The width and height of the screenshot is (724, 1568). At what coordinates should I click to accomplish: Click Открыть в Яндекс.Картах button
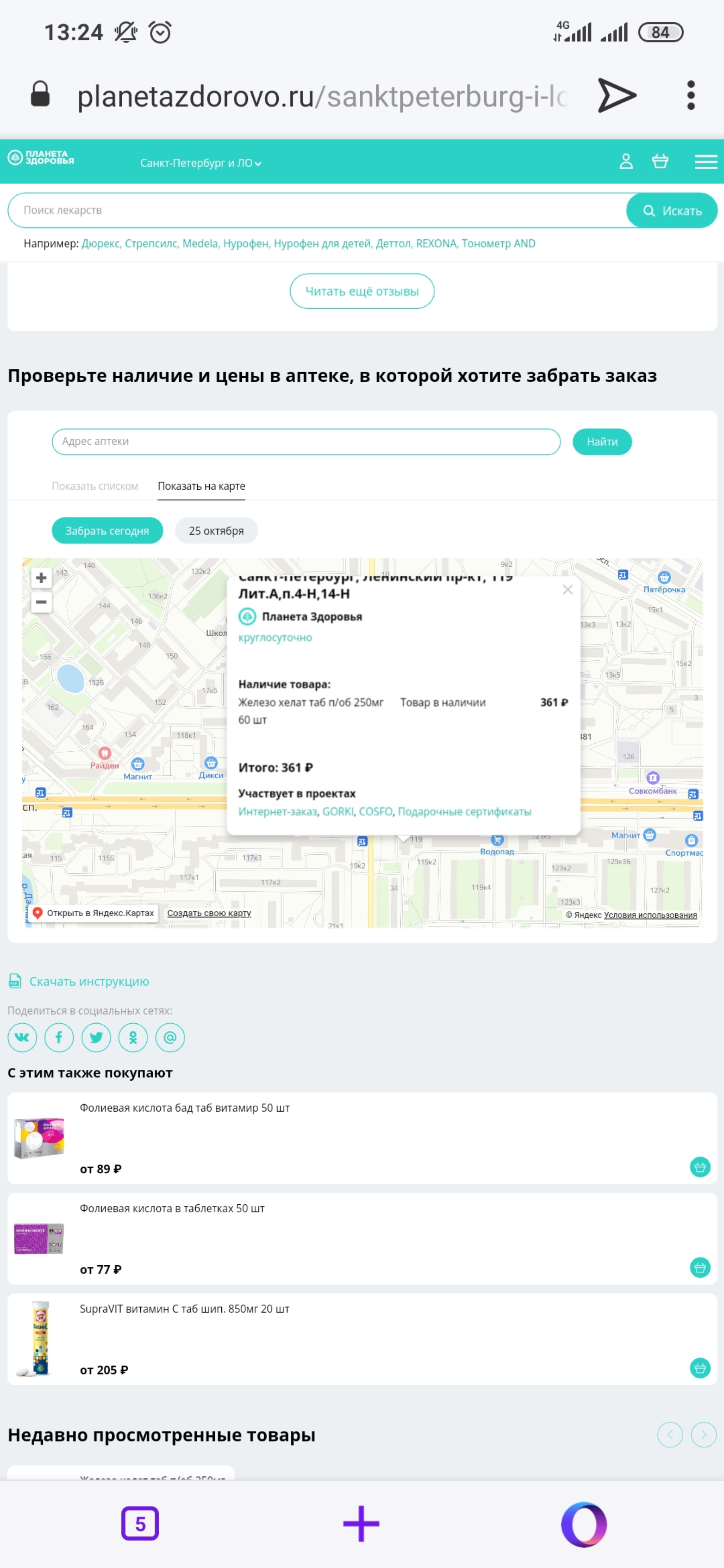point(94,913)
